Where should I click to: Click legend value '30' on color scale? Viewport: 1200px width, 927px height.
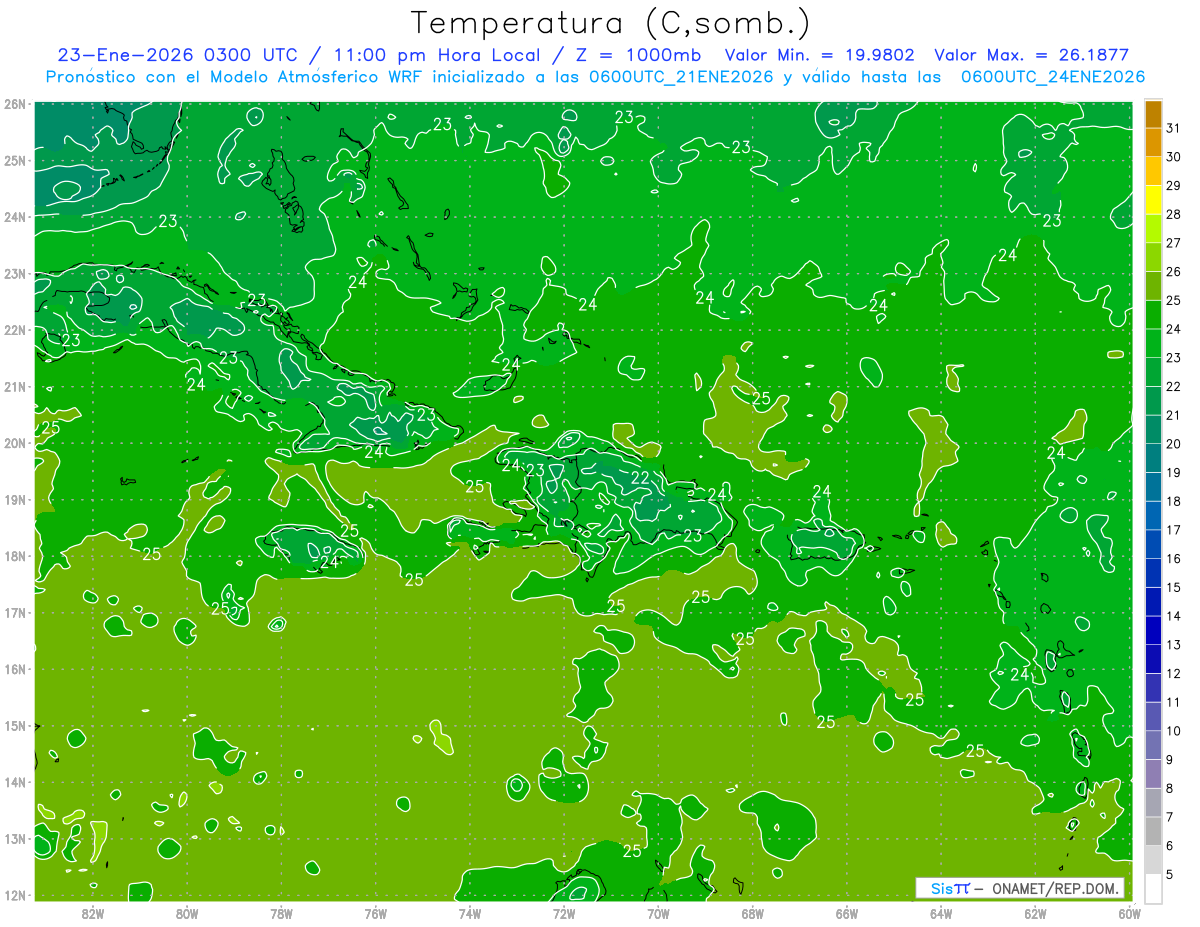tap(1173, 157)
